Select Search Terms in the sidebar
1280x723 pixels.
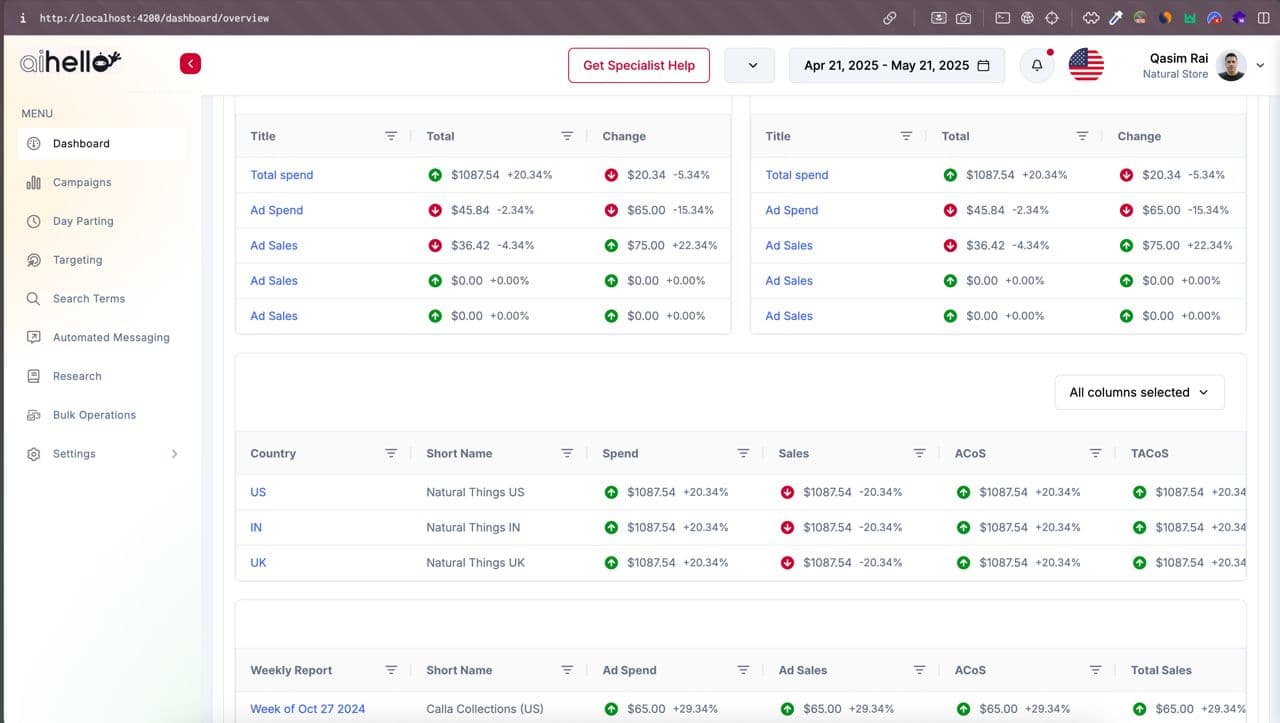(89, 299)
